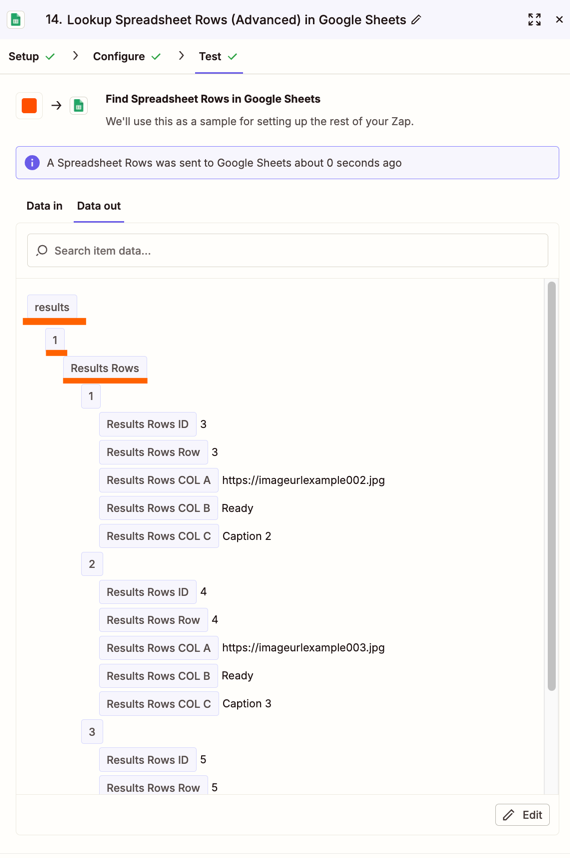This screenshot has width=570, height=858.
Task: Click the Search item data field
Action: [x=288, y=251]
